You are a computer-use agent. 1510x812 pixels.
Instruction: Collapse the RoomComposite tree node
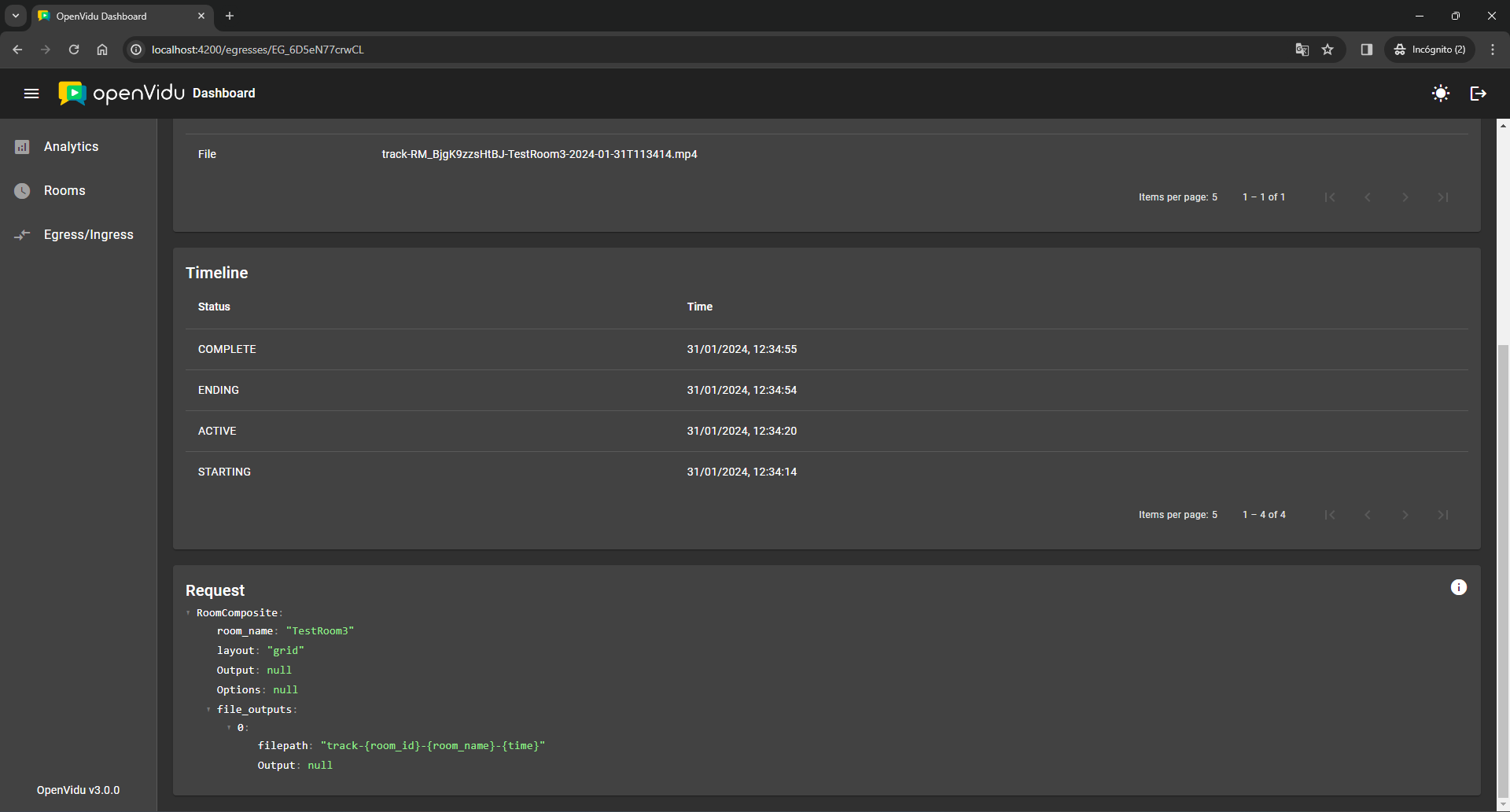pyautogui.click(x=189, y=613)
